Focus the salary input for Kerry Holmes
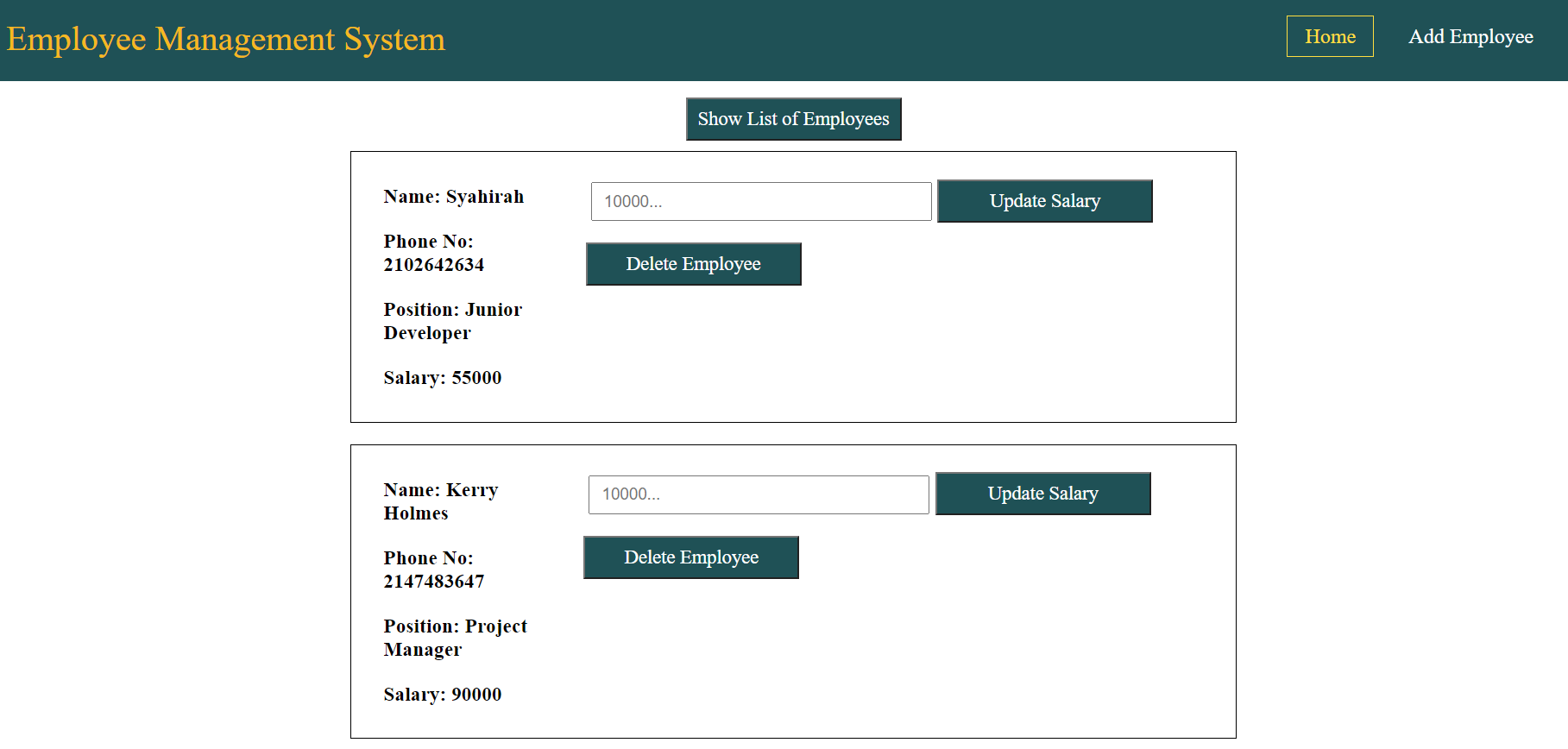Viewport: 1568px width, 749px height. [x=759, y=494]
